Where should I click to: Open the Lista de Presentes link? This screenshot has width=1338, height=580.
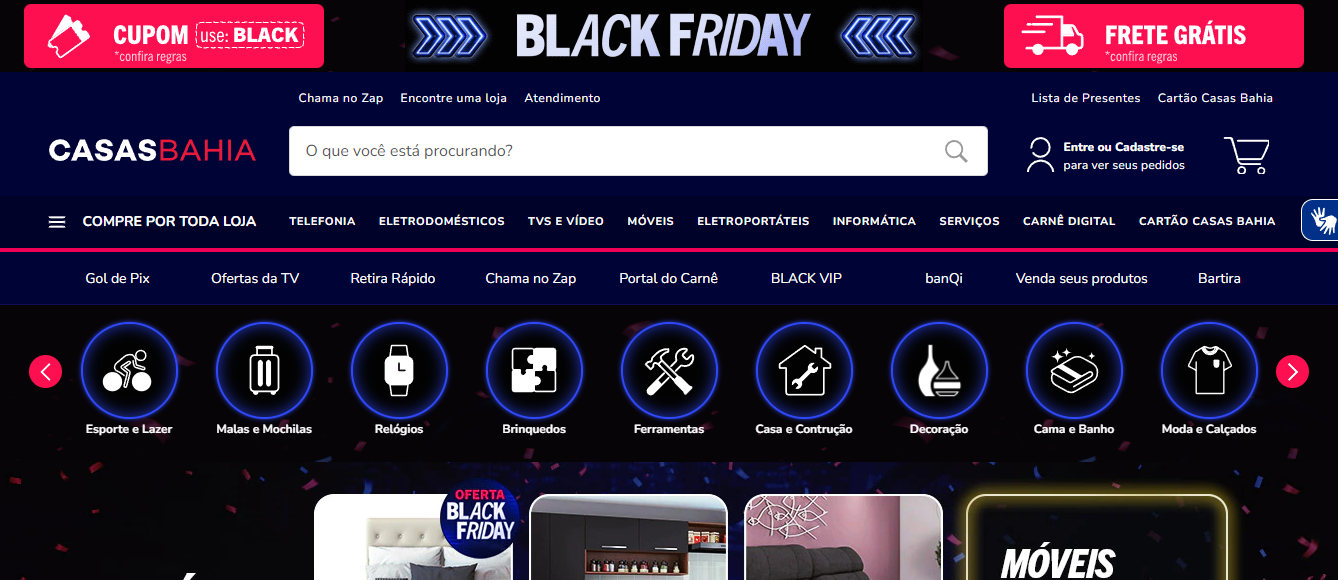[x=1086, y=98]
